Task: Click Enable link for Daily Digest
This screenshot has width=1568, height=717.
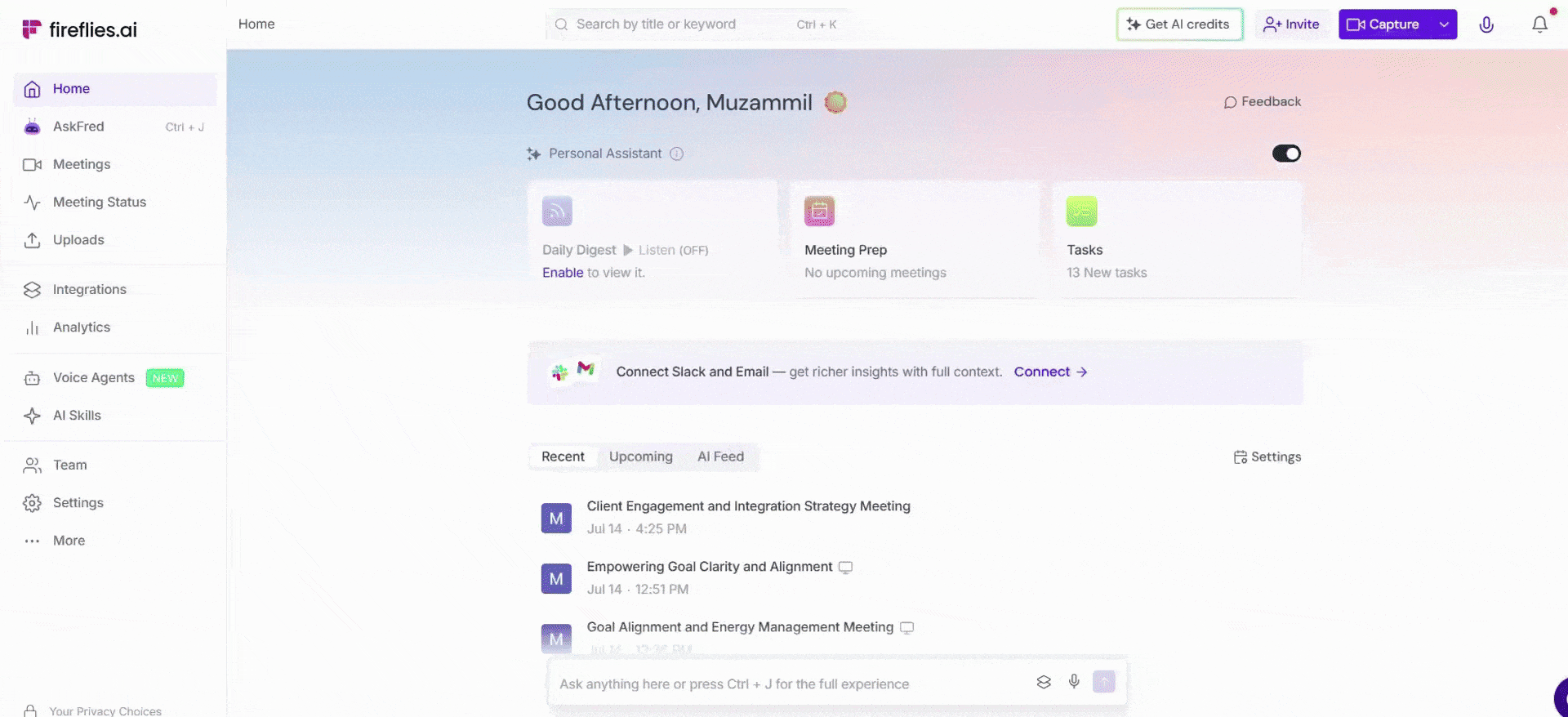Action: point(563,273)
